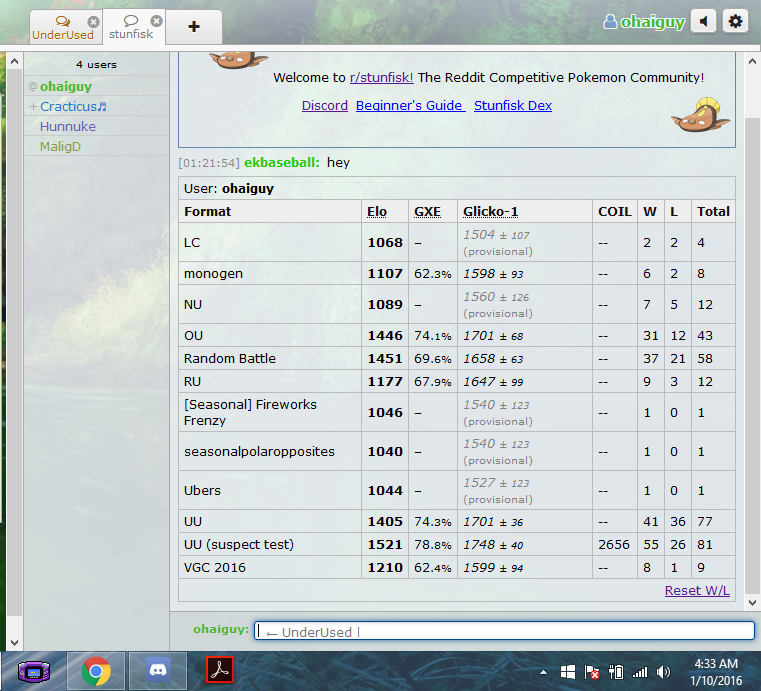The height and width of the screenshot is (691, 761).
Task: Click ekbaseball username in chat
Action: click(281, 163)
